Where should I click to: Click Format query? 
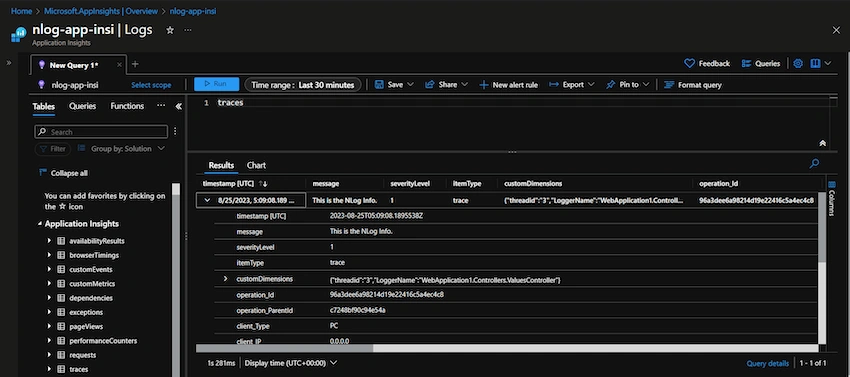coord(693,85)
